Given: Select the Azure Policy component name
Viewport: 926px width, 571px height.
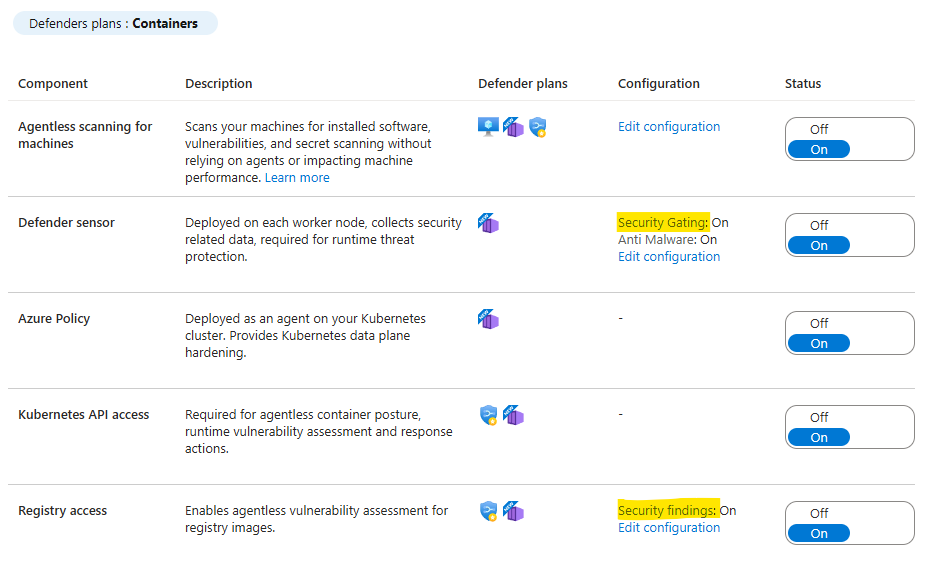Looking at the screenshot, I should 54,319.
